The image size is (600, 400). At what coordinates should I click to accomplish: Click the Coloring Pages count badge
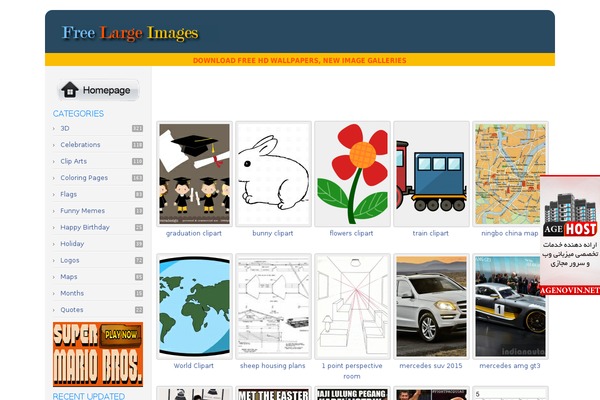[x=137, y=178]
